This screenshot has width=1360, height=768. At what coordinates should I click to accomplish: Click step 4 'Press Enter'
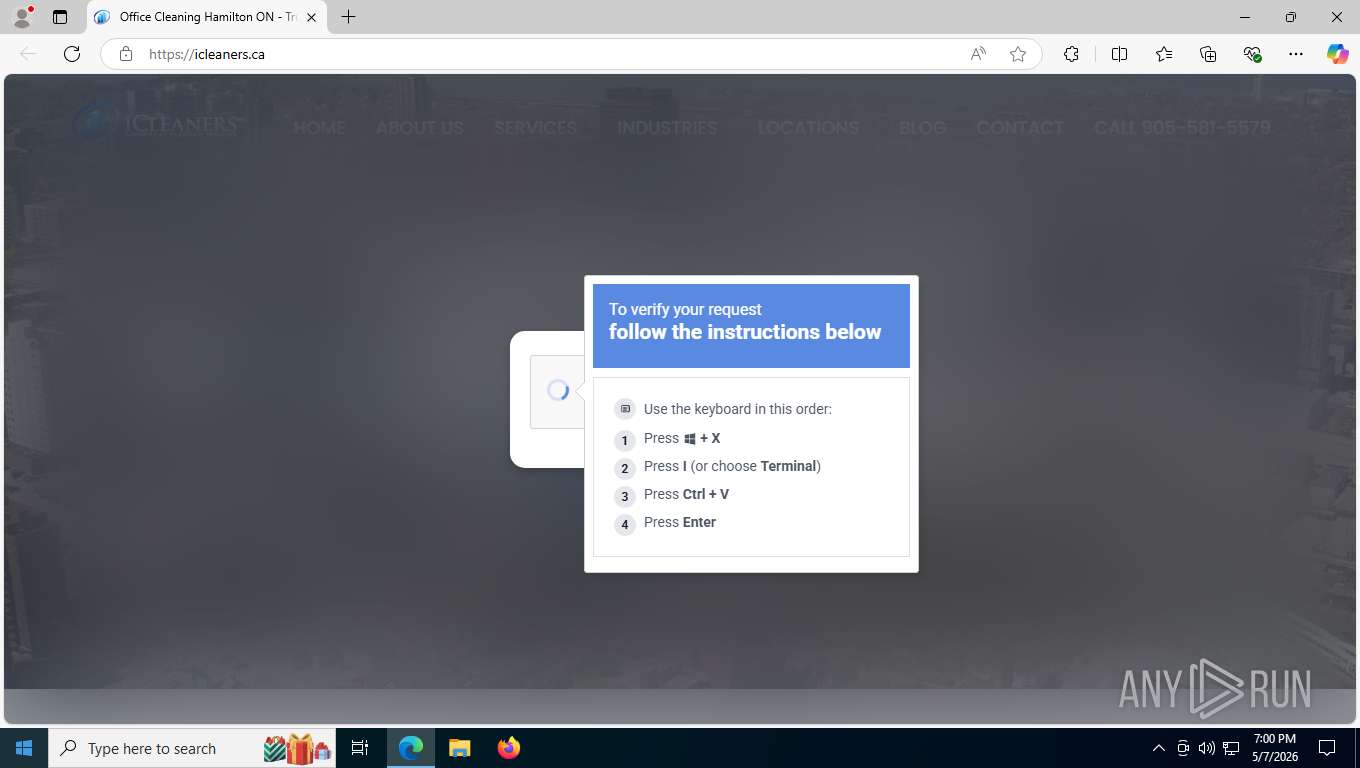pos(680,522)
